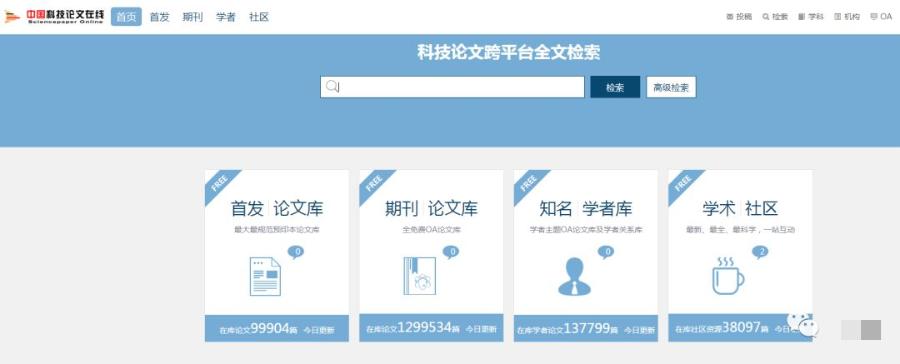Screen dimensions: 900x364
Task: Click the magnifier icon in search box
Action: [x=332, y=87]
